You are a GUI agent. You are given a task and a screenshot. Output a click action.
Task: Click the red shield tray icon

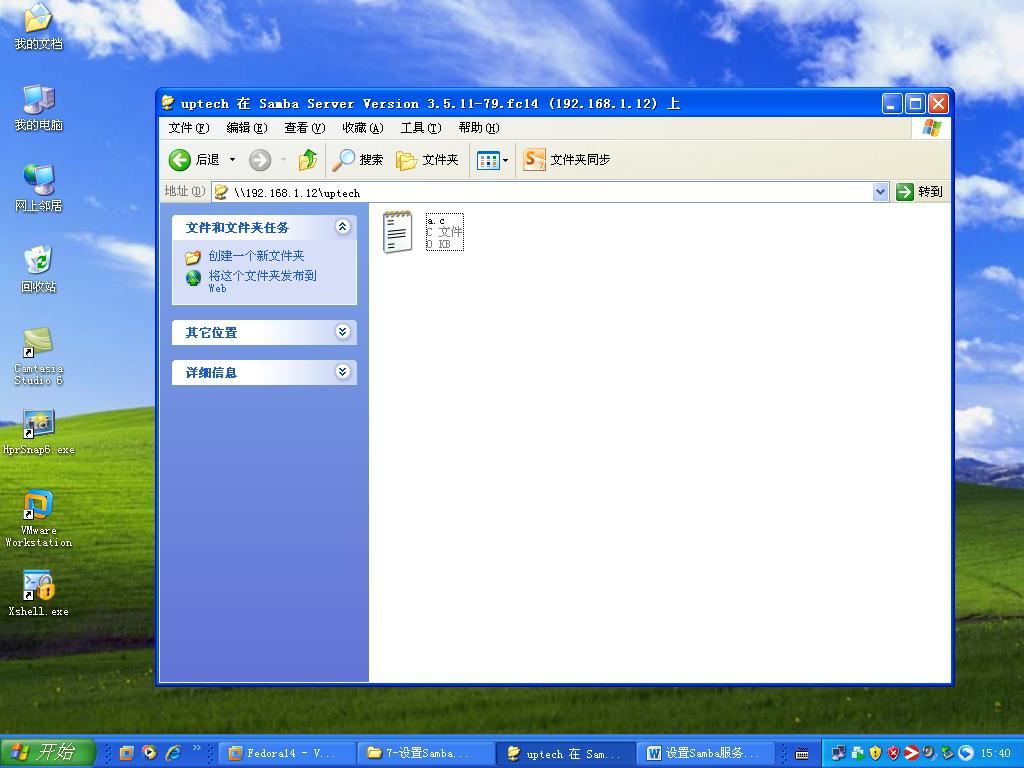[893, 753]
